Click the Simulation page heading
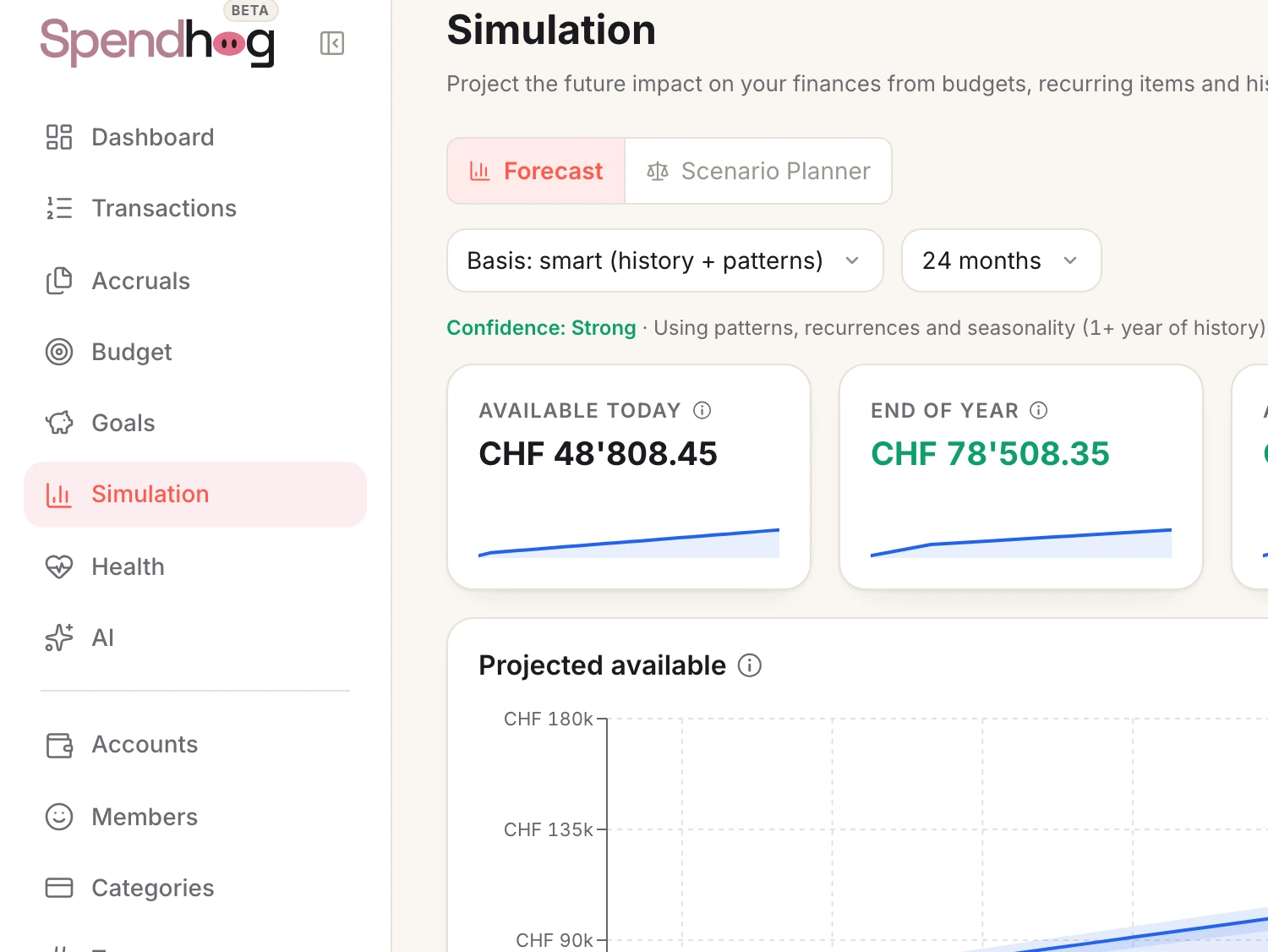The height and width of the screenshot is (952, 1268). click(551, 30)
